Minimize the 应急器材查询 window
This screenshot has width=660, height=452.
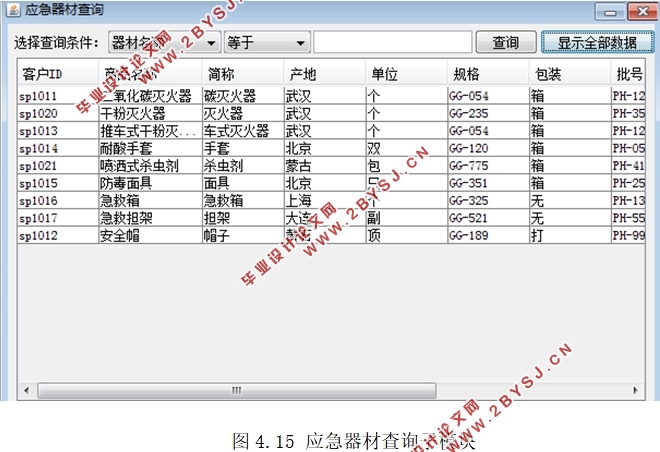pos(610,12)
